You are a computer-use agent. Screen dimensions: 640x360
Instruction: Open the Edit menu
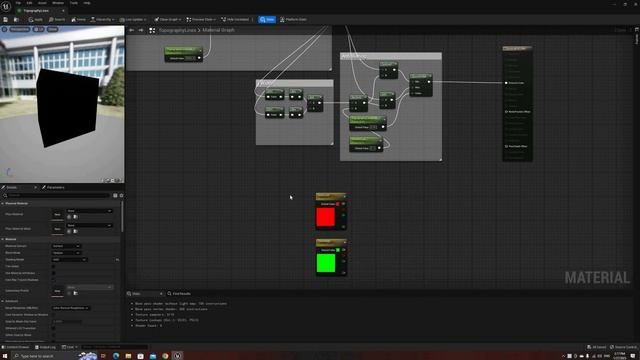point(29,3)
